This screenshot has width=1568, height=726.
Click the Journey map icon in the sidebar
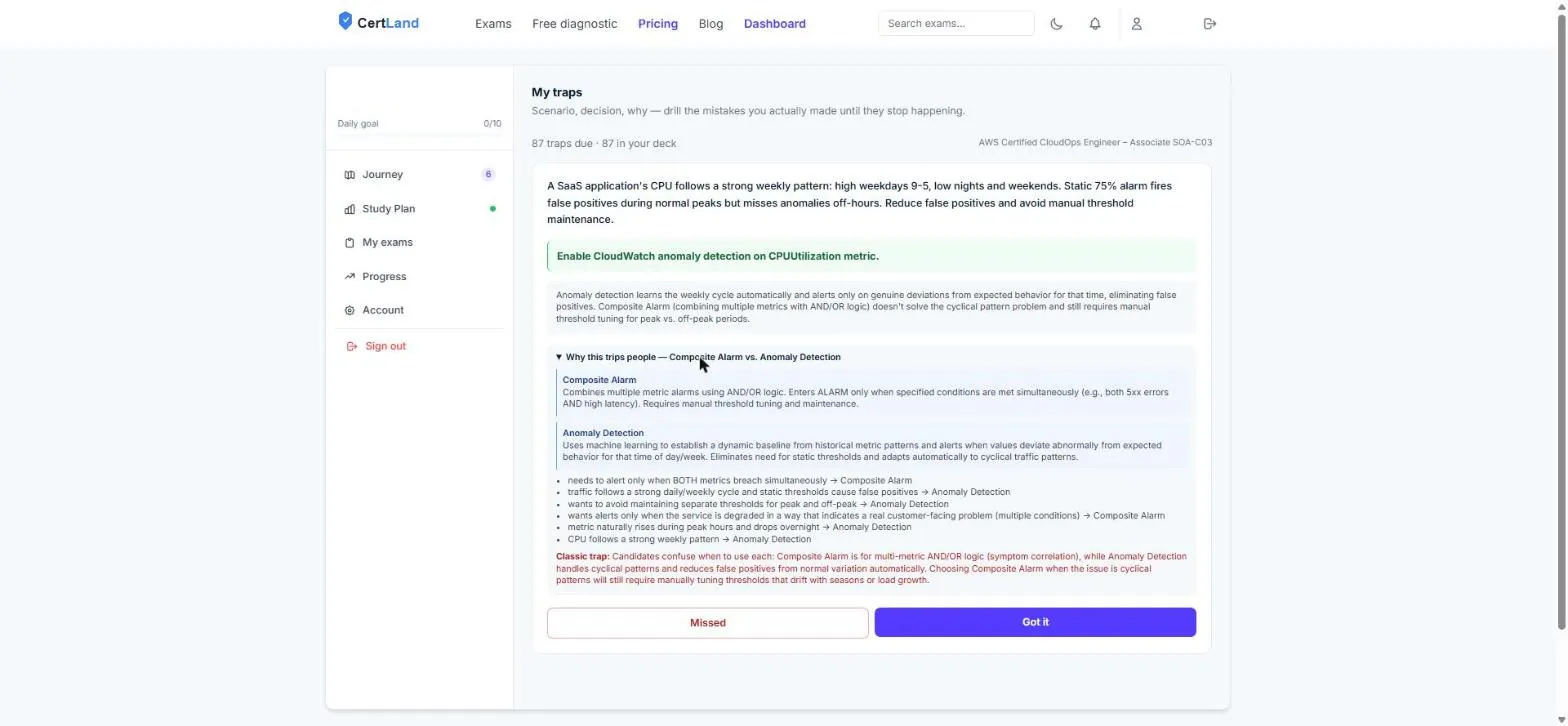click(x=349, y=175)
